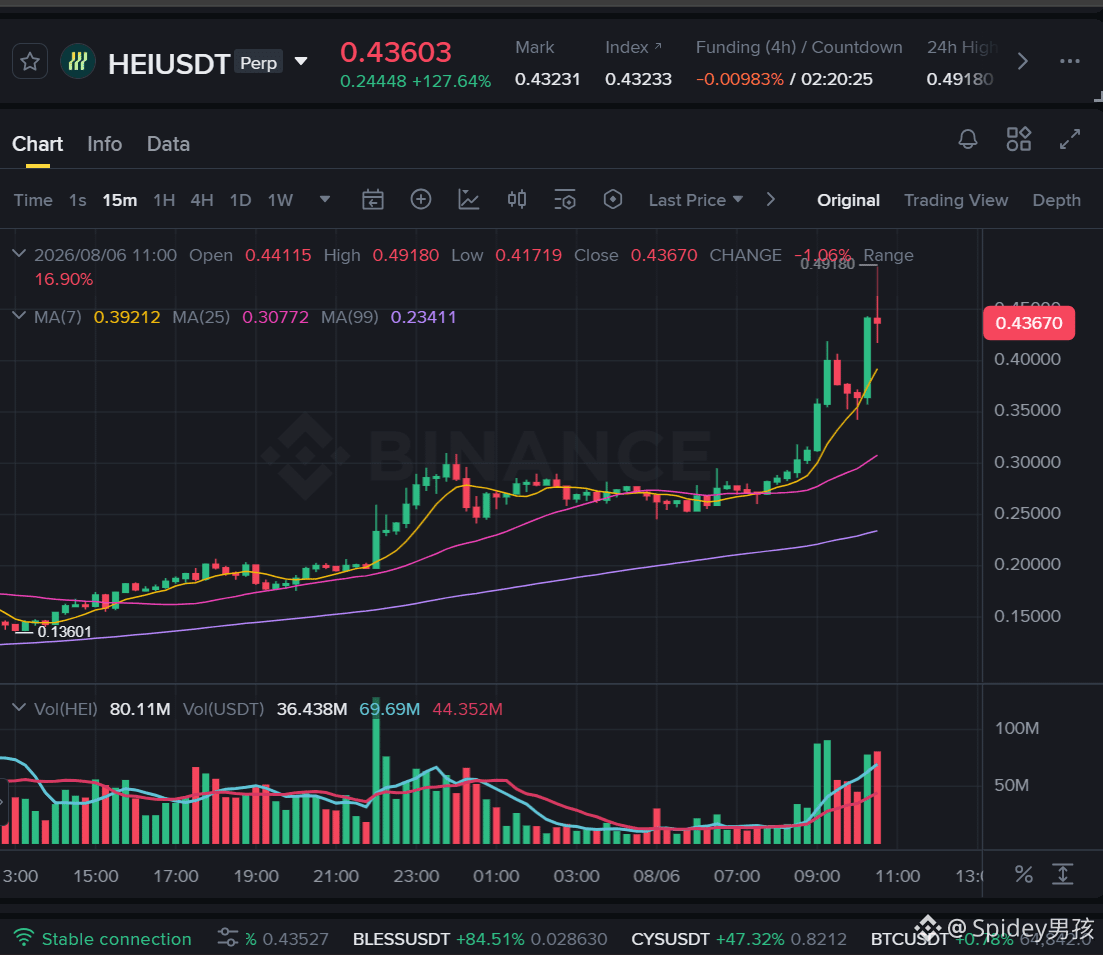The image size is (1103, 955).
Task: Select the 1s interval
Action: point(77,200)
